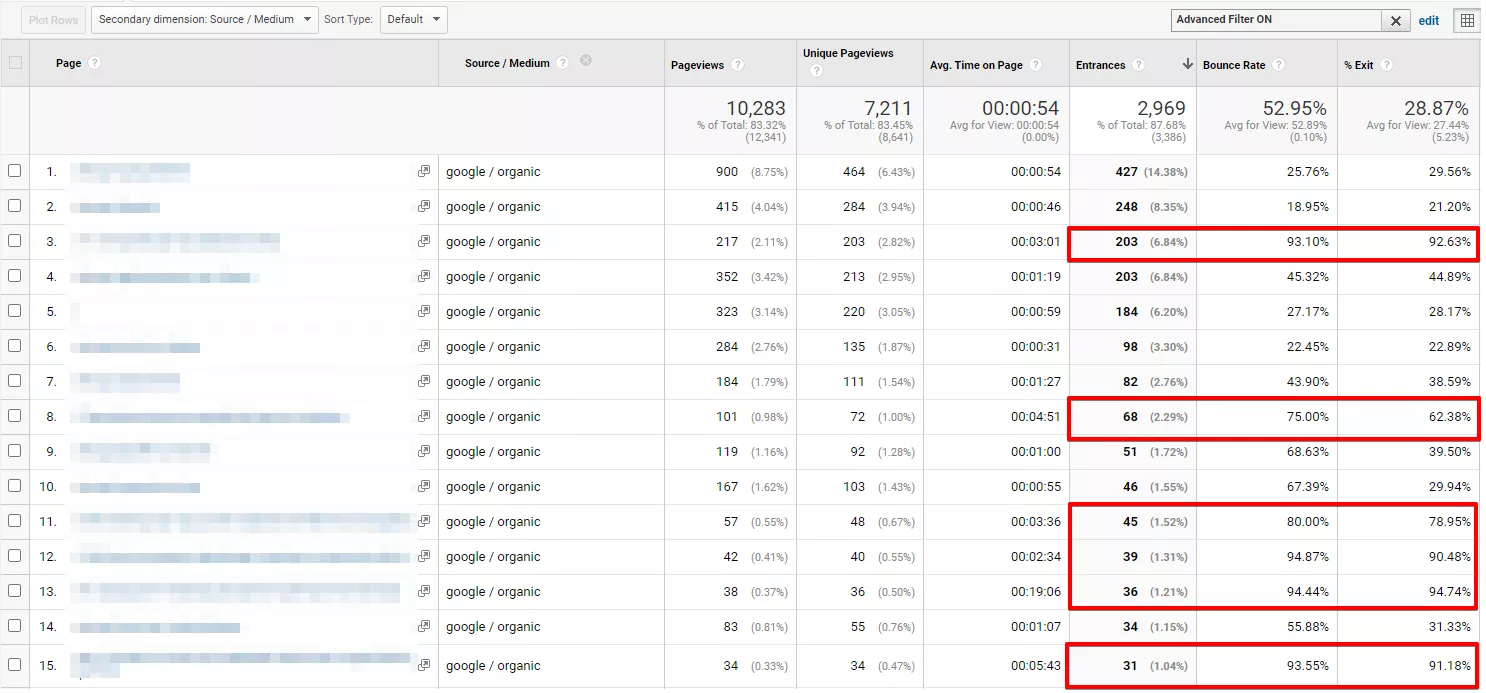
Task: Open row 8 page in new window icon
Action: click(x=424, y=416)
